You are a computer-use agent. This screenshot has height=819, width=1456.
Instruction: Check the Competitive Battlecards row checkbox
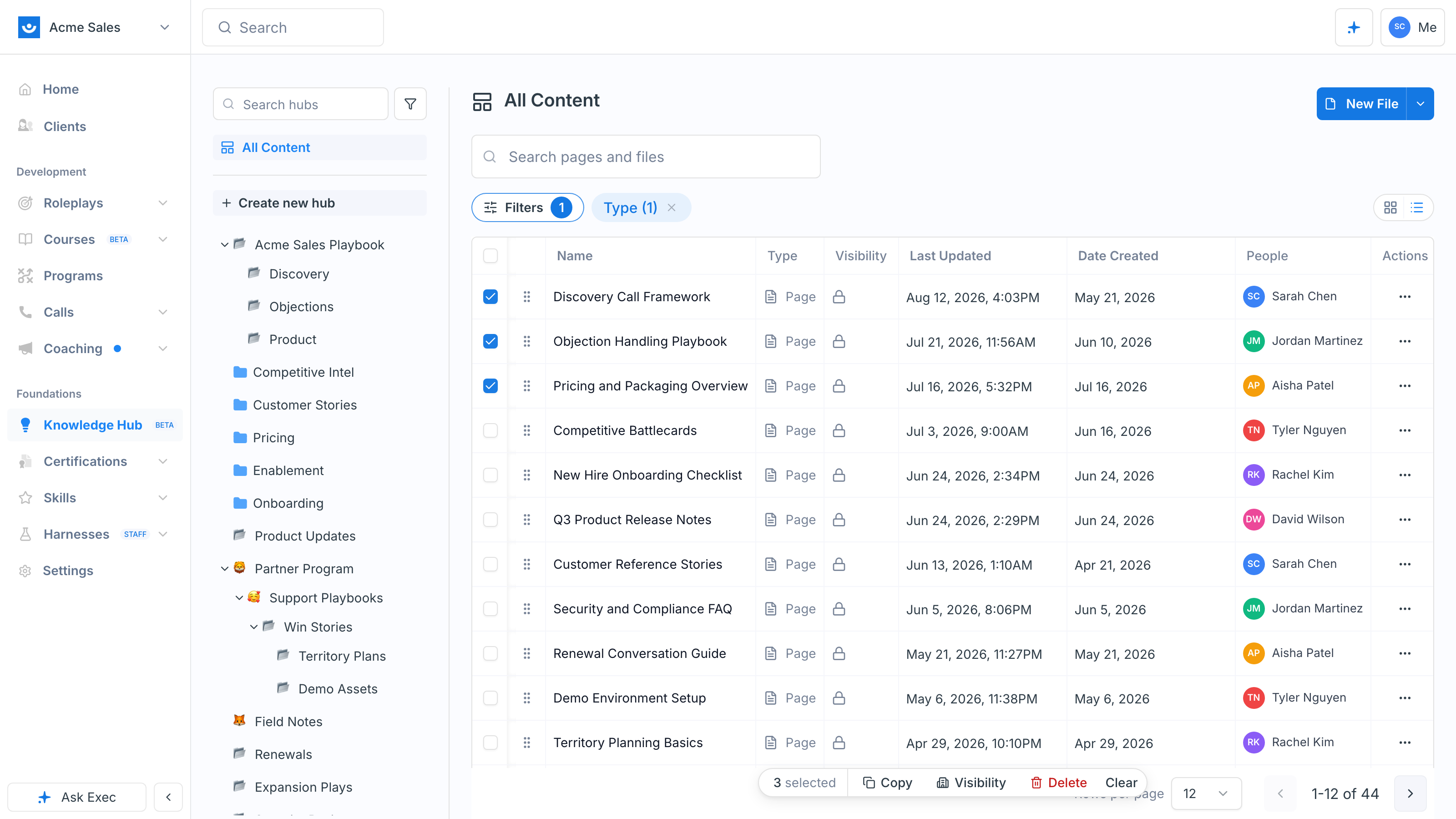[x=490, y=431]
